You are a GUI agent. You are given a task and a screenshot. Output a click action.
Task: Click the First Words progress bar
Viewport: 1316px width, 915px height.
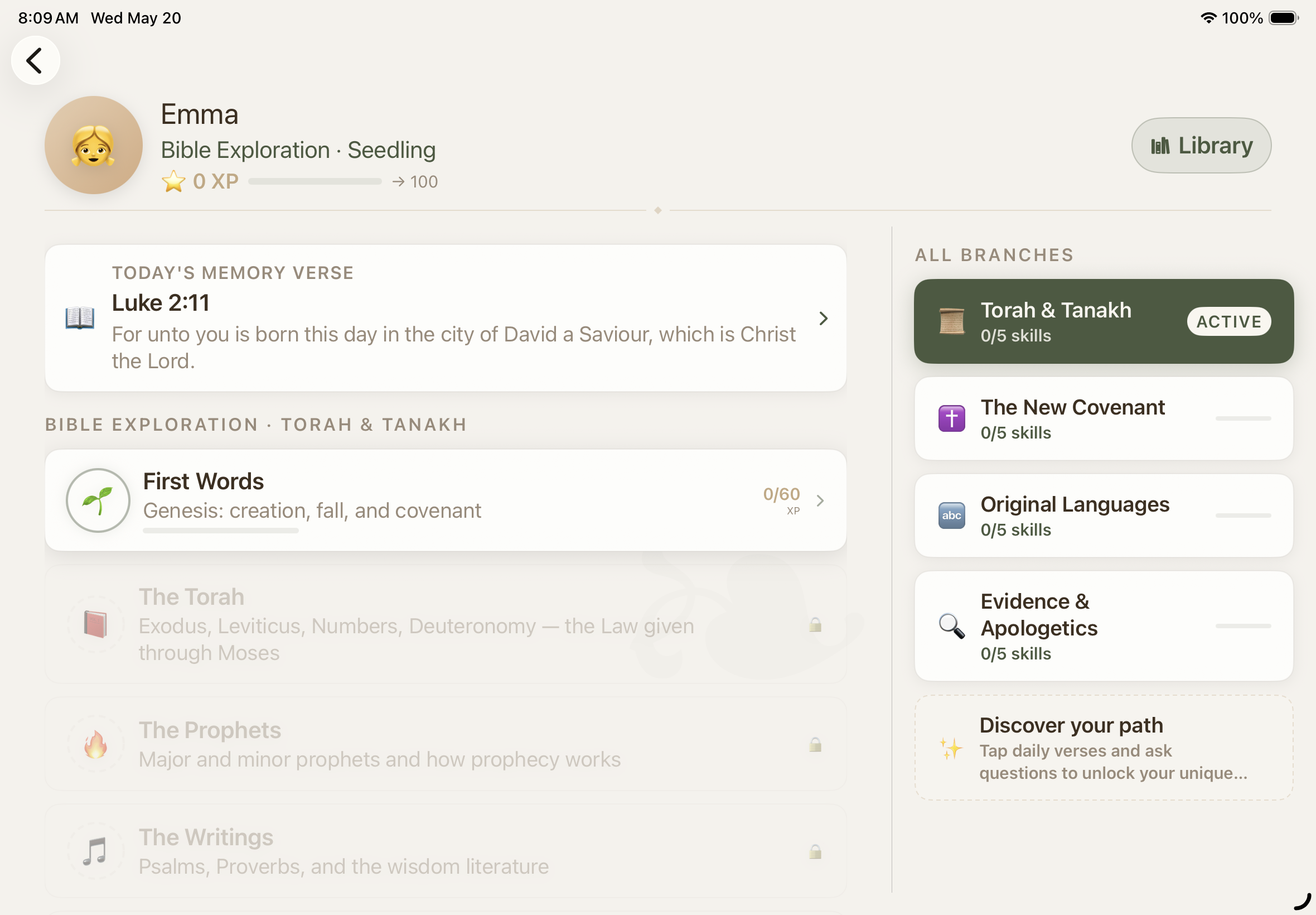pyautogui.click(x=221, y=531)
